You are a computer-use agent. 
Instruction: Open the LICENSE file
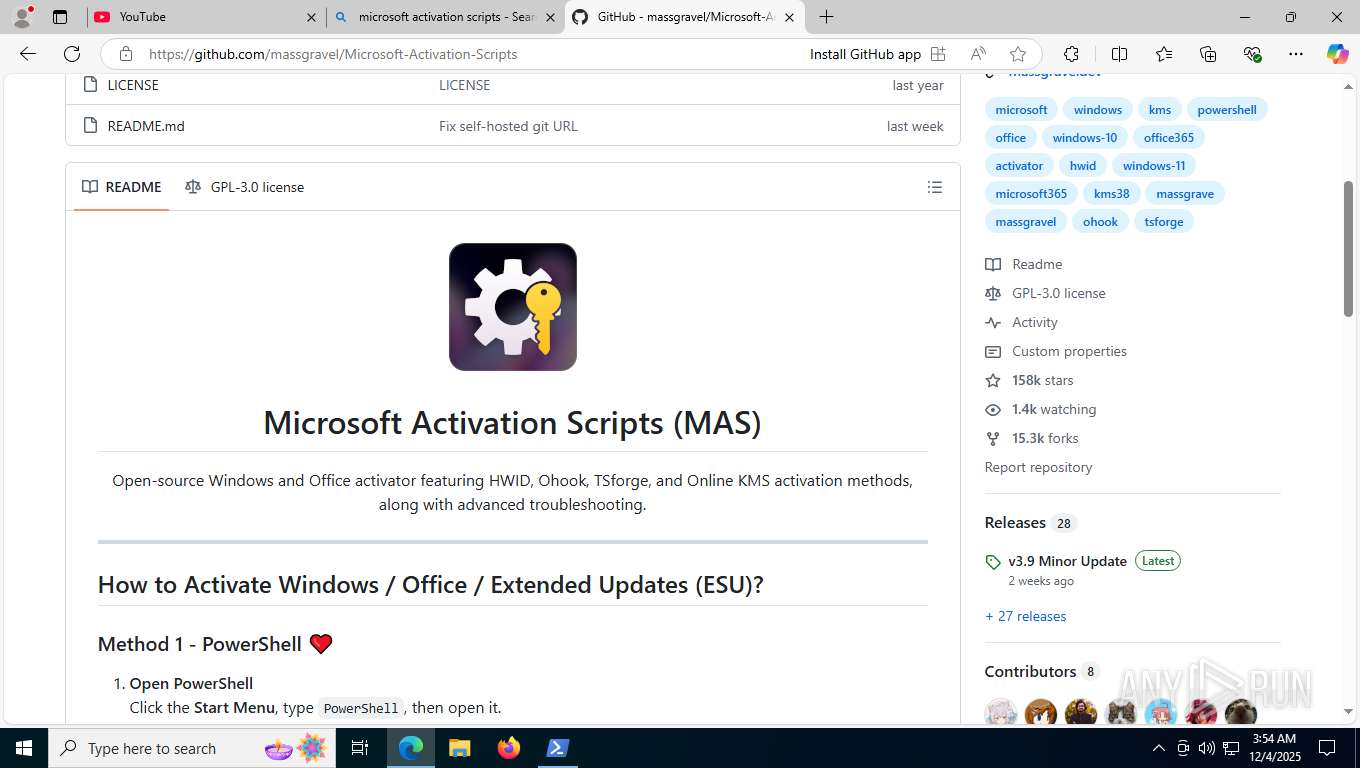(x=133, y=85)
